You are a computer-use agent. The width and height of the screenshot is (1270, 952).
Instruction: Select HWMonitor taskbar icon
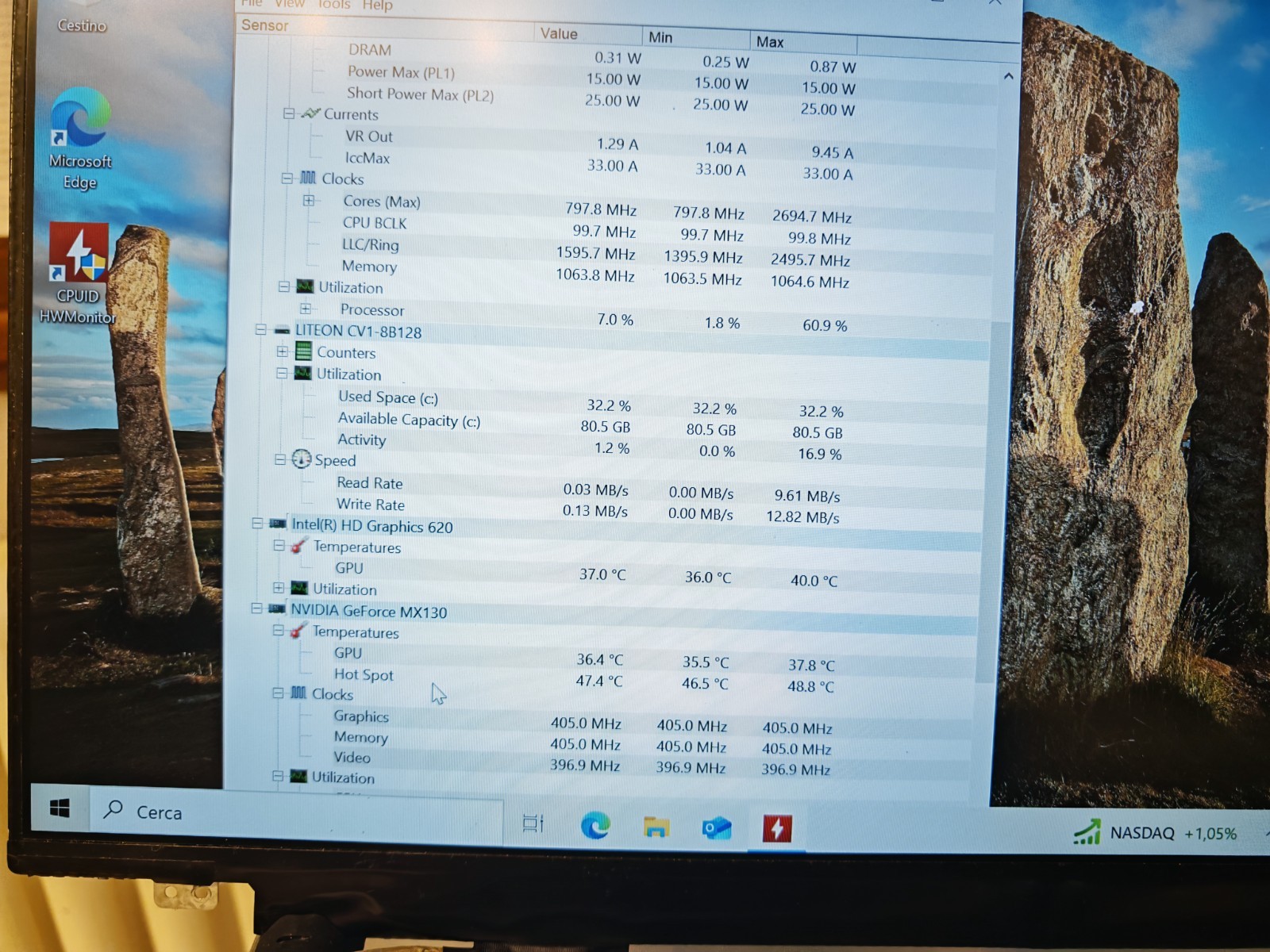777,829
